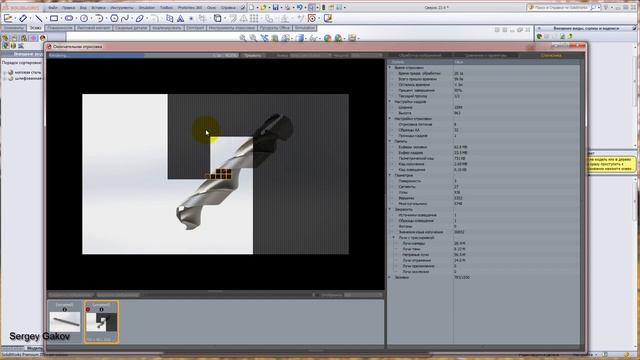This screenshot has height=360, width=640.
Task: Open the DisplayManager tab icon
Action: 43,38
